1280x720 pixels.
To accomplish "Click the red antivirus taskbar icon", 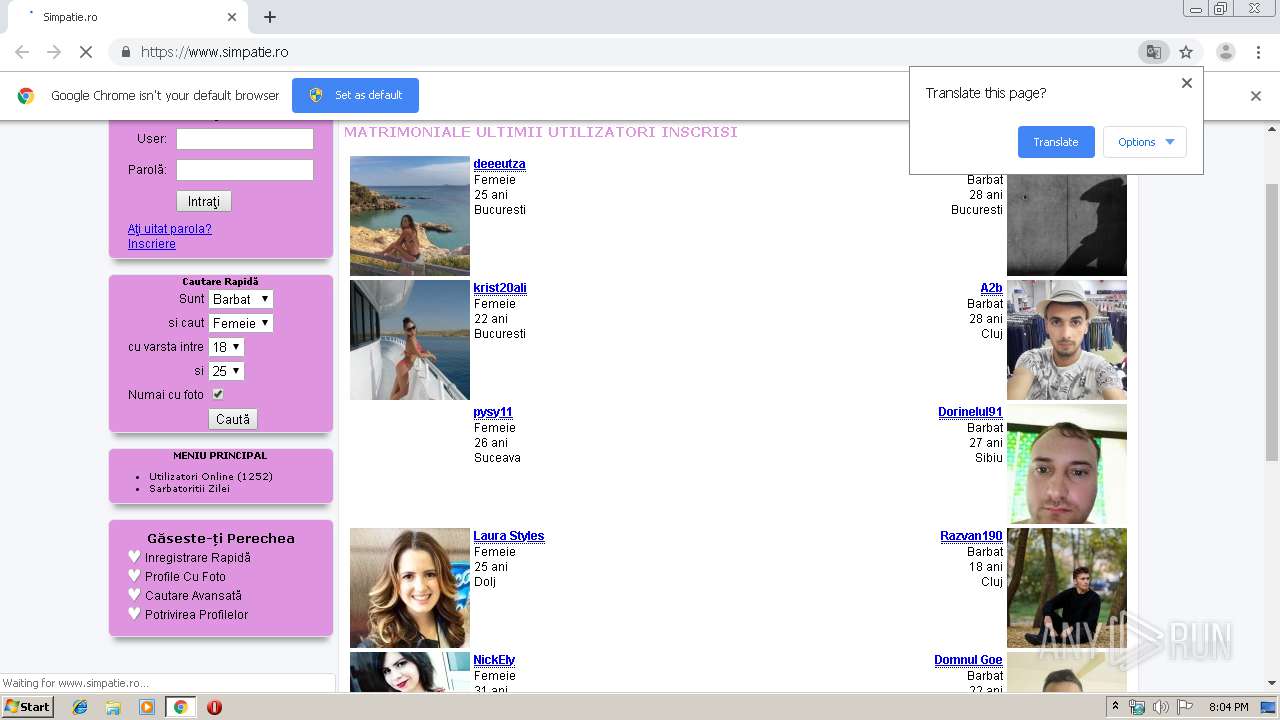I will (x=214, y=707).
